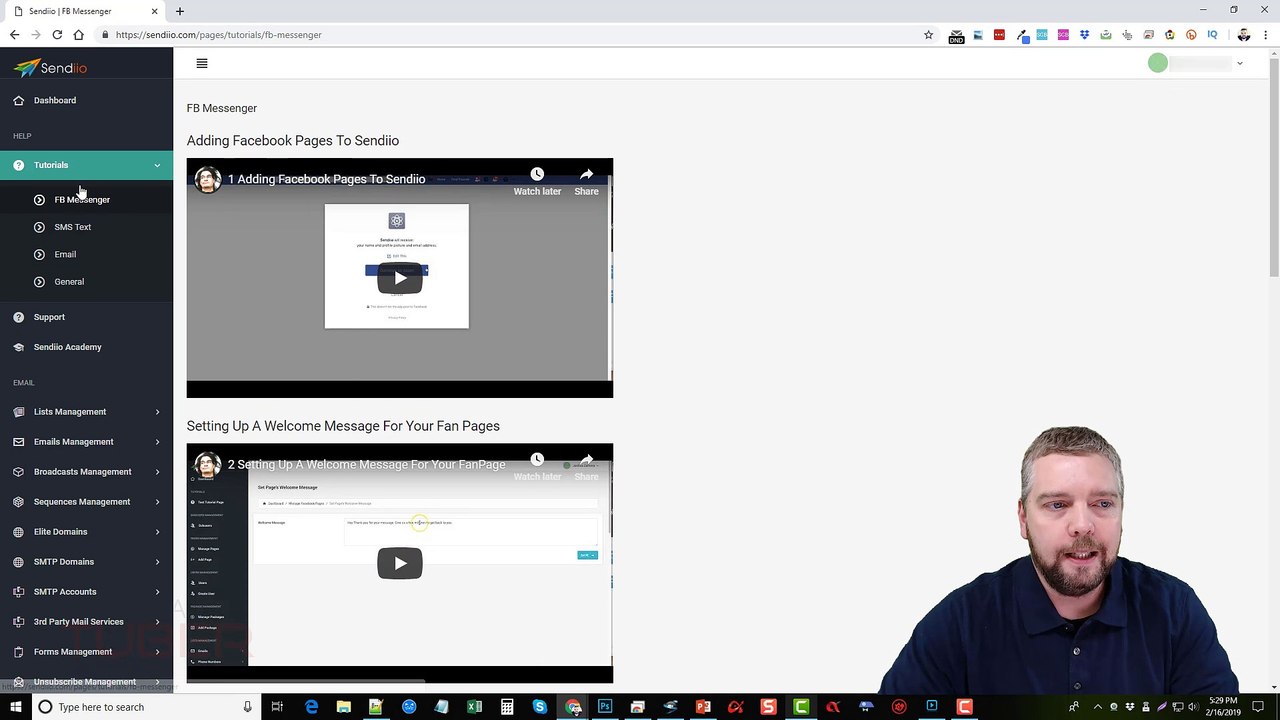Play the Welcome Message video
1280x720 pixels.
click(x=400, y=563)
